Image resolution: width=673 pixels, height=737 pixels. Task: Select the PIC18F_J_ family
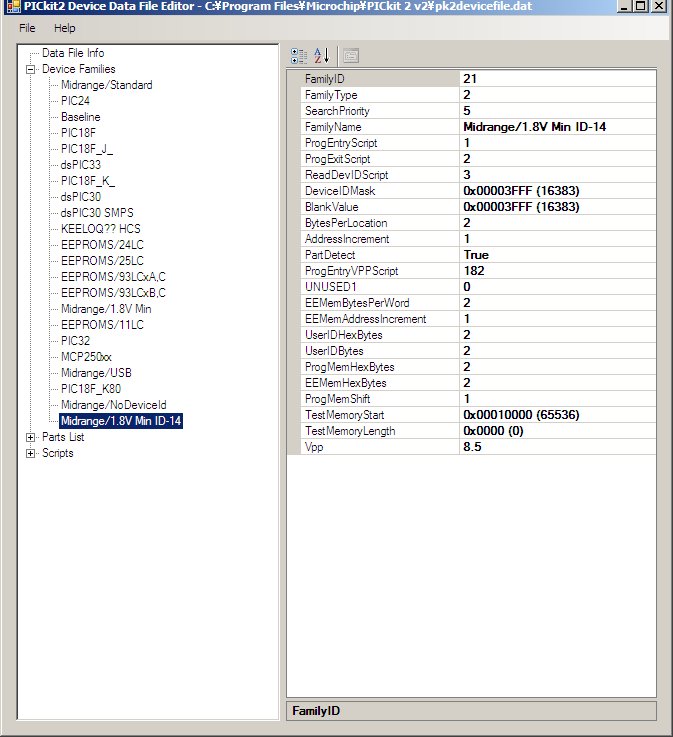pyautogui.click(x=87, y=149)
